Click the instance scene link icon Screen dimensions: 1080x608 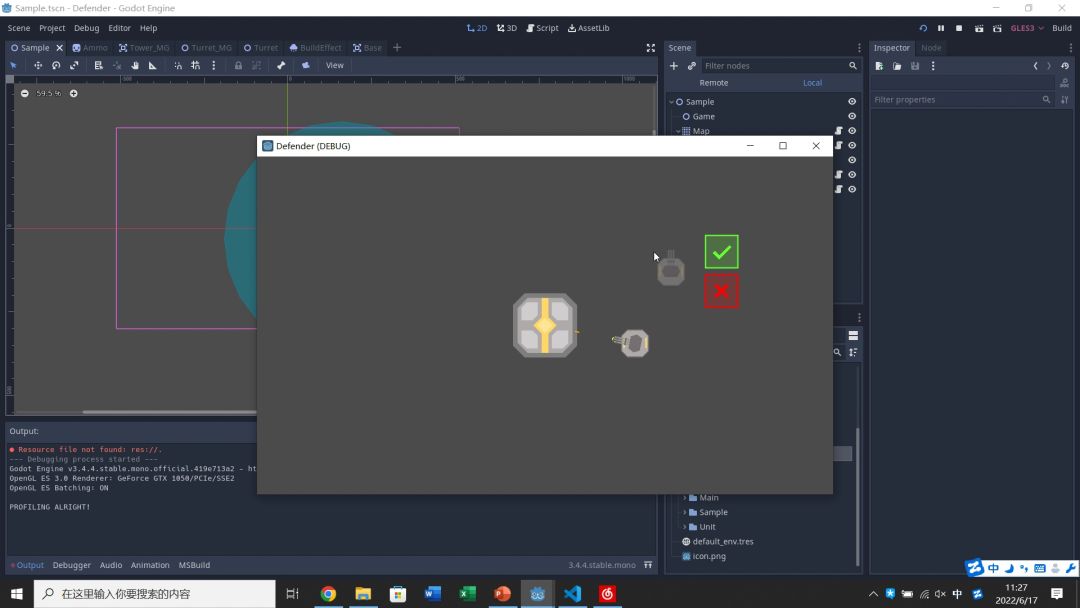[x=691, y=66]
